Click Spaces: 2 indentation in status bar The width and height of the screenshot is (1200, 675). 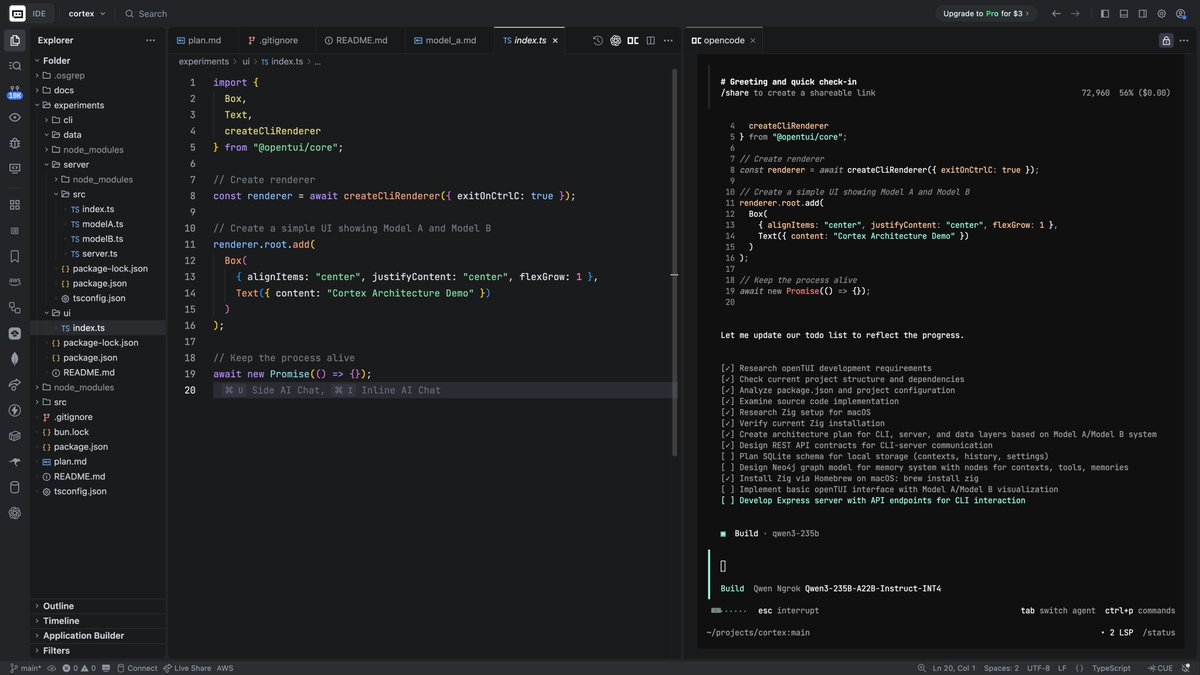pos(1001,668)
